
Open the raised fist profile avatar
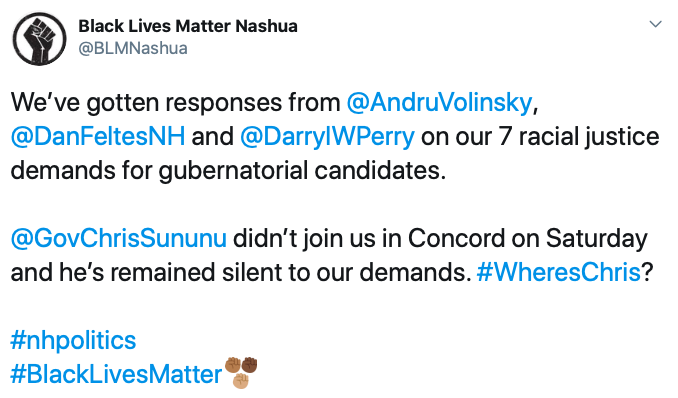coord(39,39)
